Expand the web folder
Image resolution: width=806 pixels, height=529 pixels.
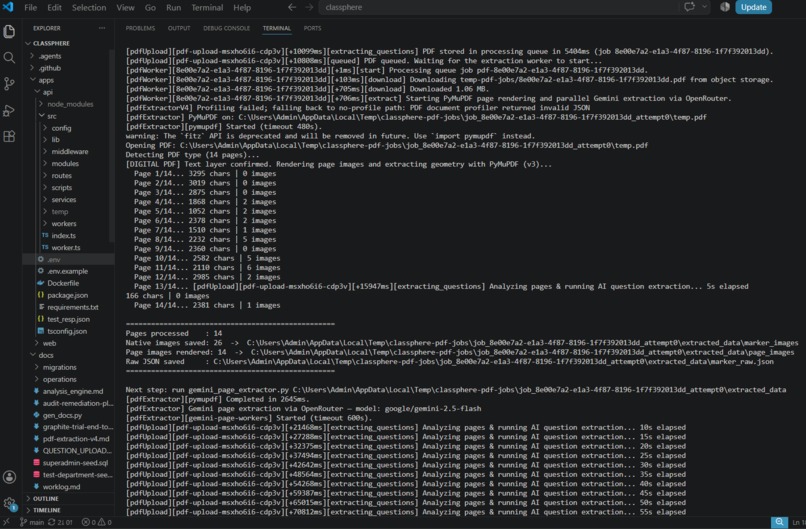coord(49,343)
